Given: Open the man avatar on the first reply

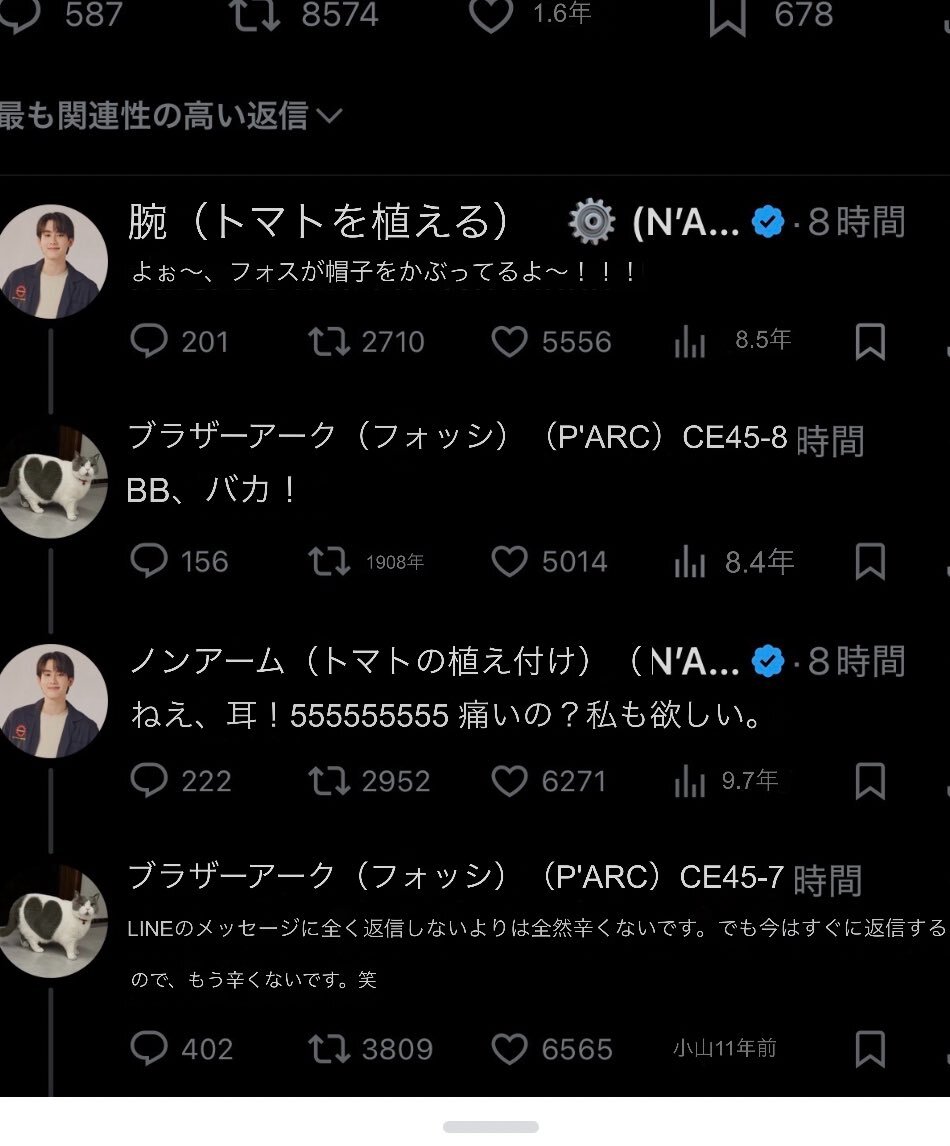Looking at the screenshot, I should pos(51,262).
